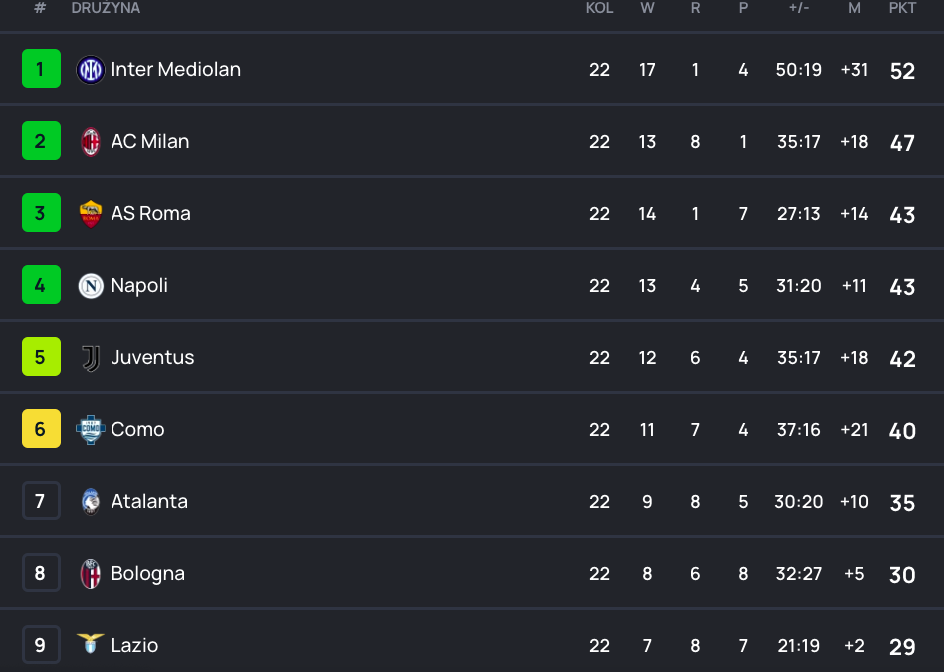Open the Juventus team page
This screenshot has width=944, height=672.
click(x=153, y=358)
